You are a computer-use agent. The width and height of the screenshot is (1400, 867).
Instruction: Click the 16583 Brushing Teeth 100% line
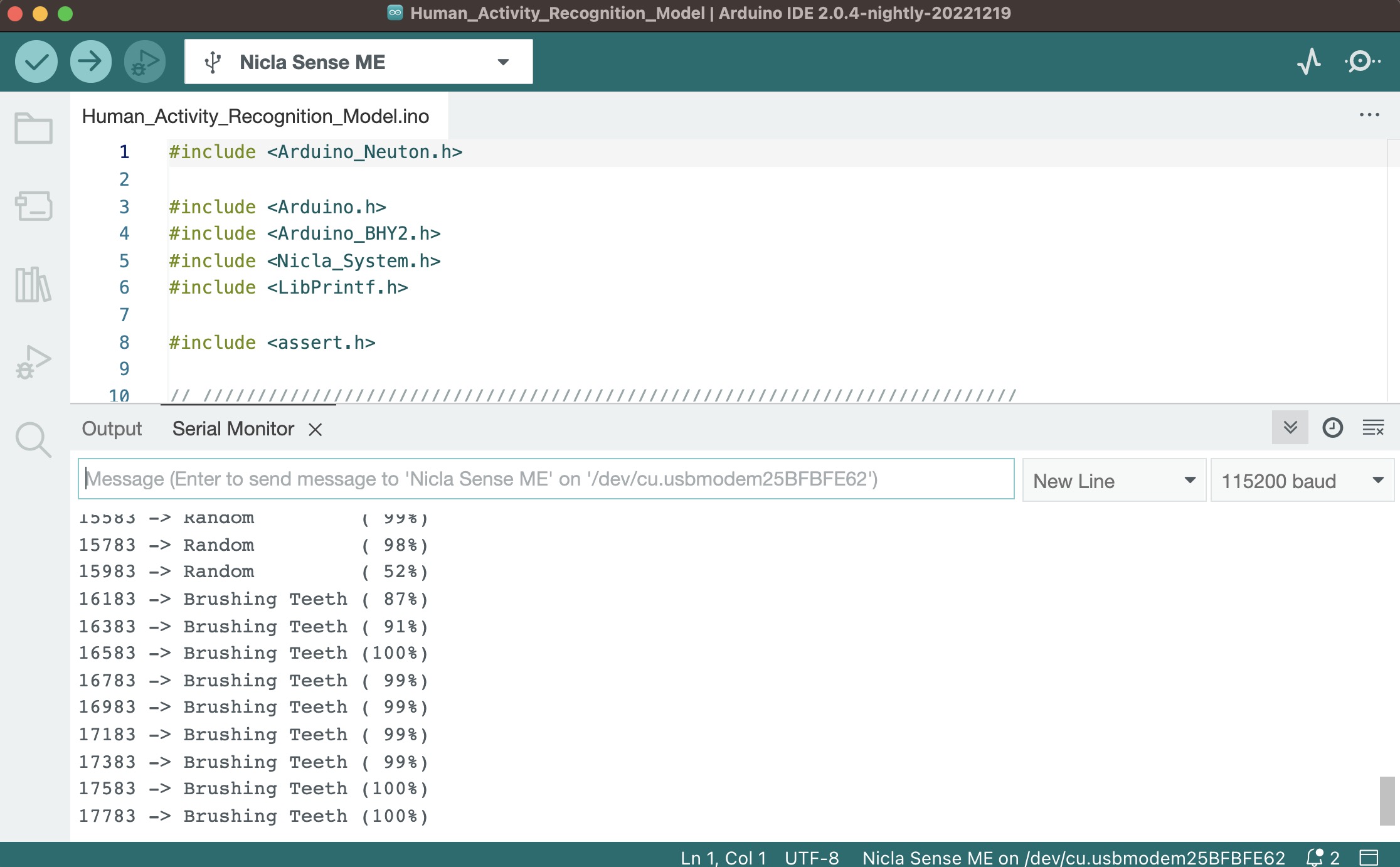coord(253,653)
